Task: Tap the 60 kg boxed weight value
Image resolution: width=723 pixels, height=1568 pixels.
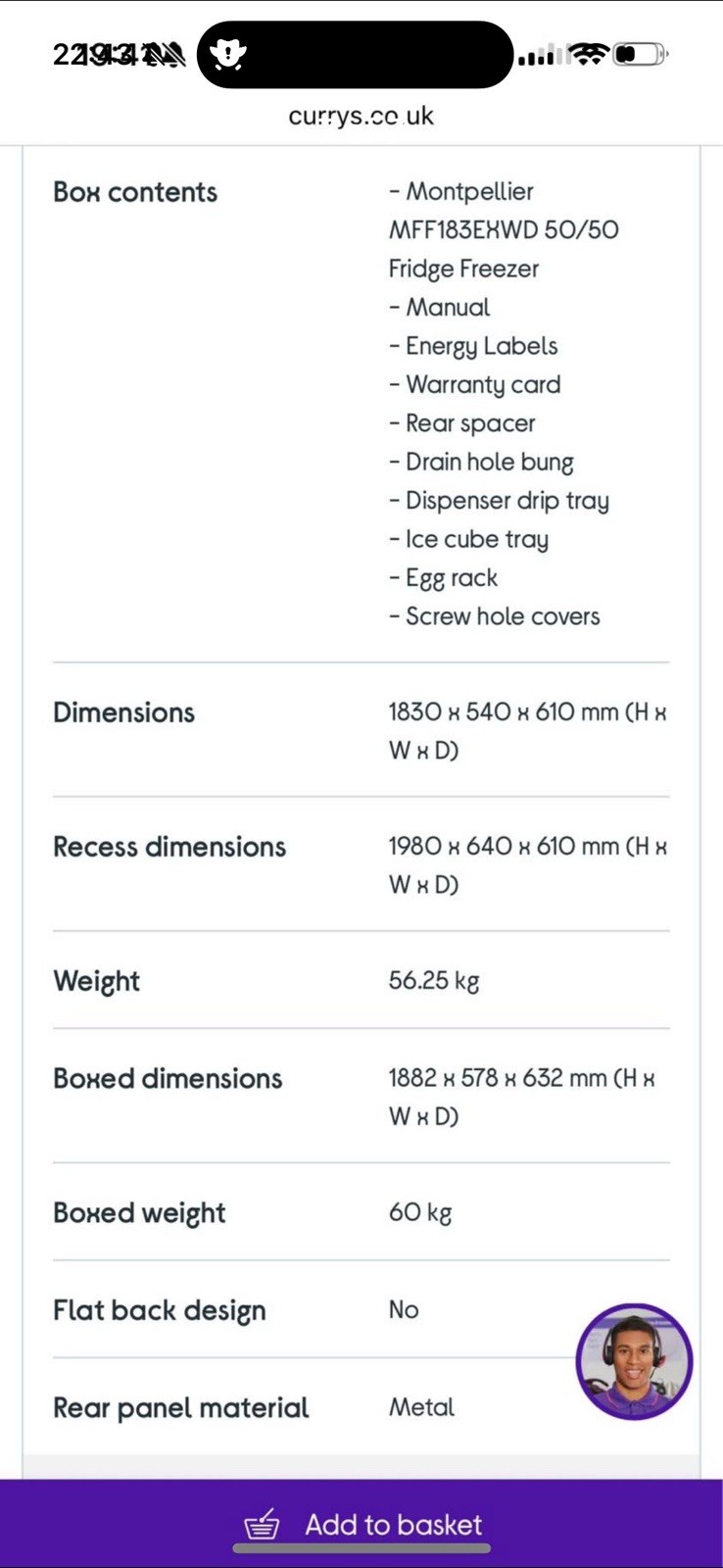Action: [420, 1212]
